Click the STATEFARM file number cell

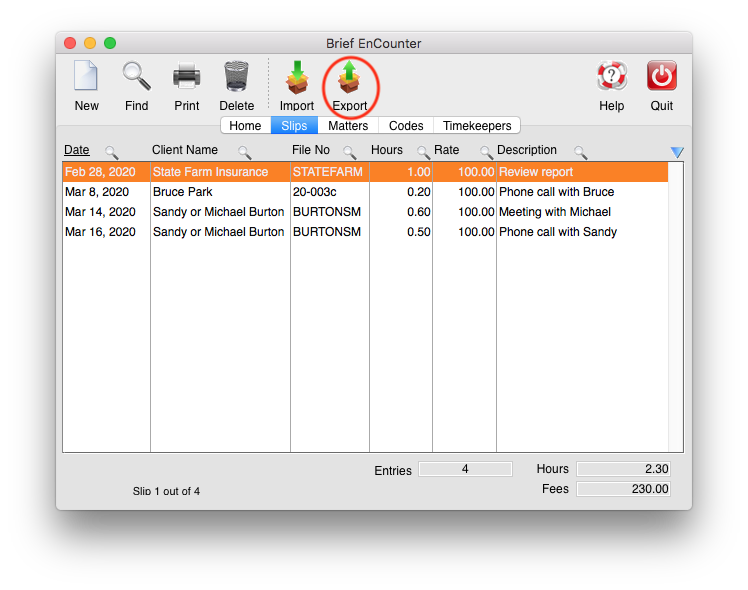pos(328,172)
